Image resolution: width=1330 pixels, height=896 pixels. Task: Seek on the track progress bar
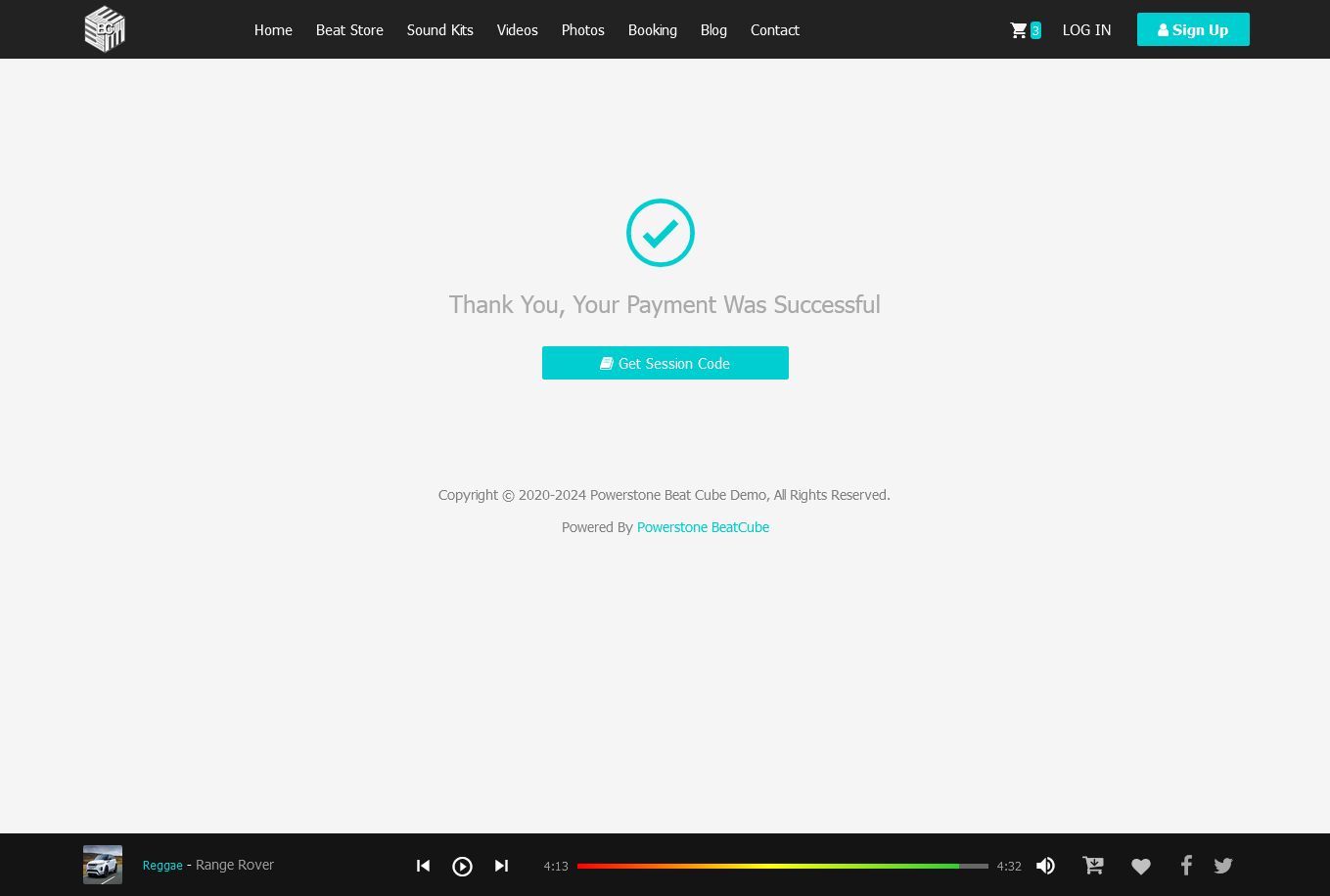783,866
